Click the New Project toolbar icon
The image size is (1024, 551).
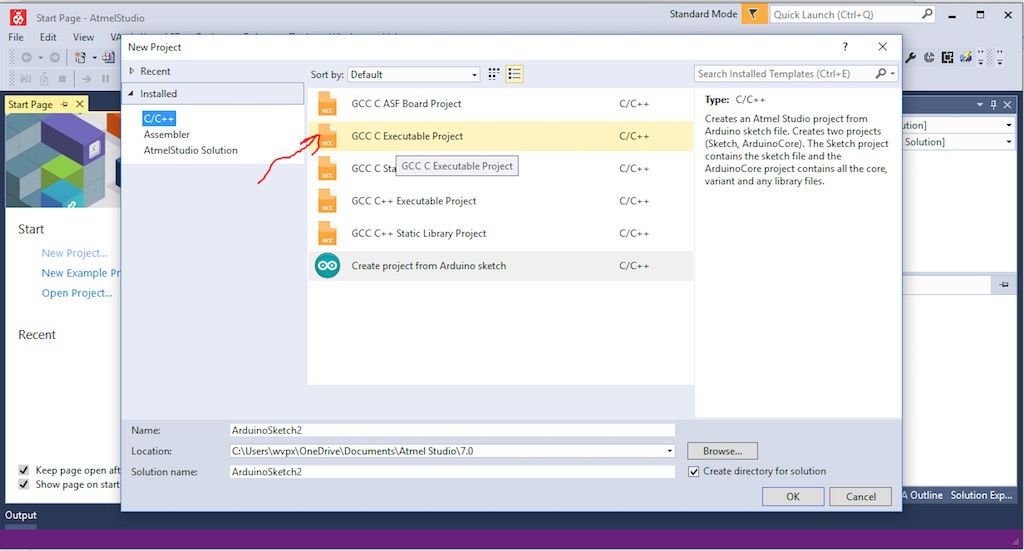tap(80, 57)
